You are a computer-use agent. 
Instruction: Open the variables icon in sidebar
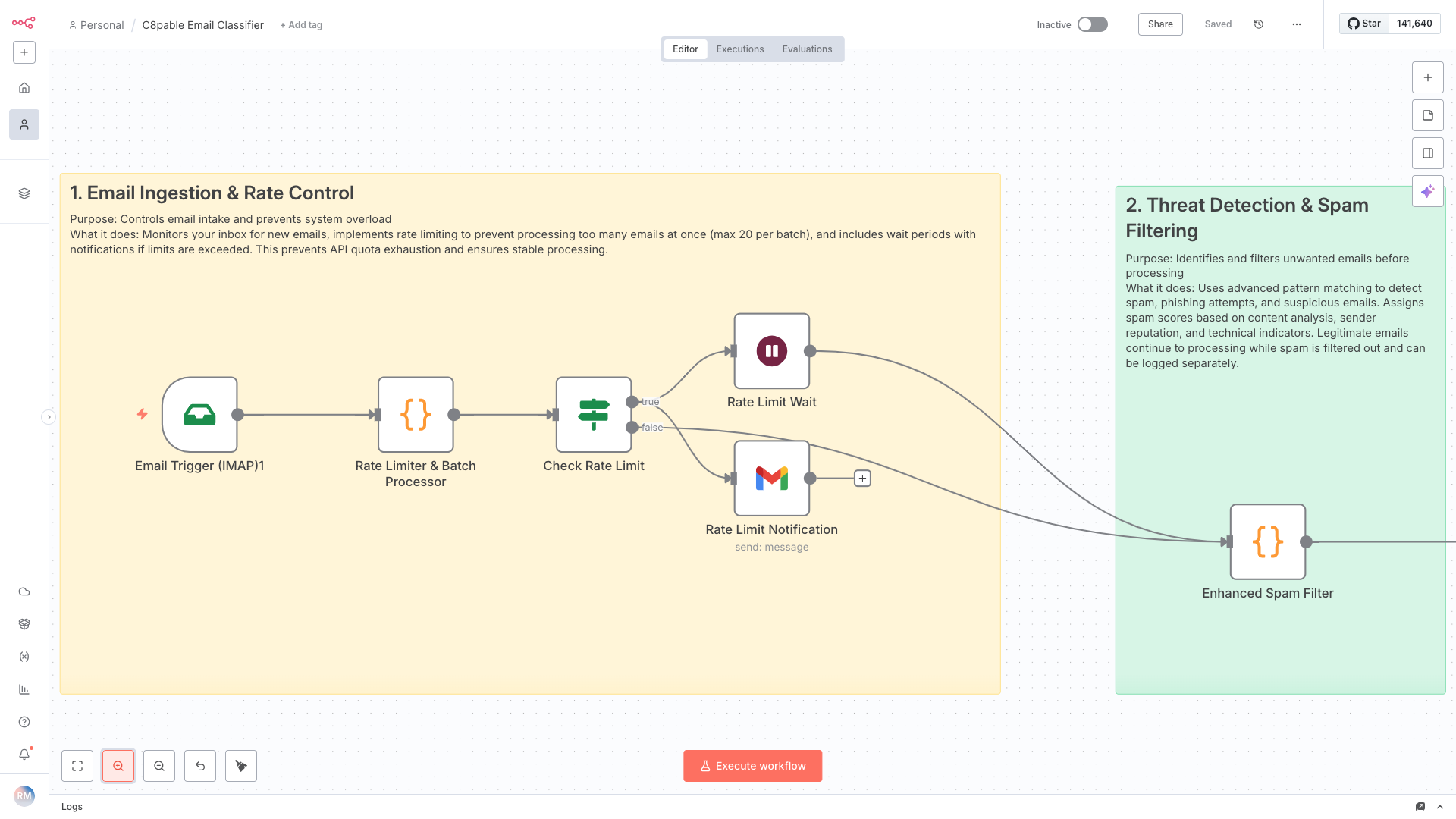(x=24, y=657)
